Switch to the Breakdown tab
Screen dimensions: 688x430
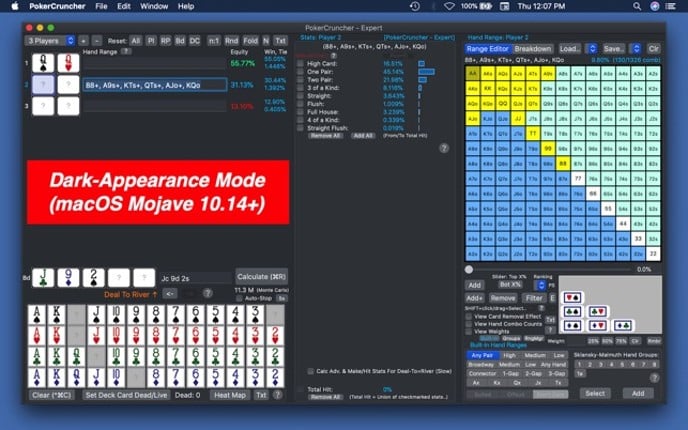point(533,48)
